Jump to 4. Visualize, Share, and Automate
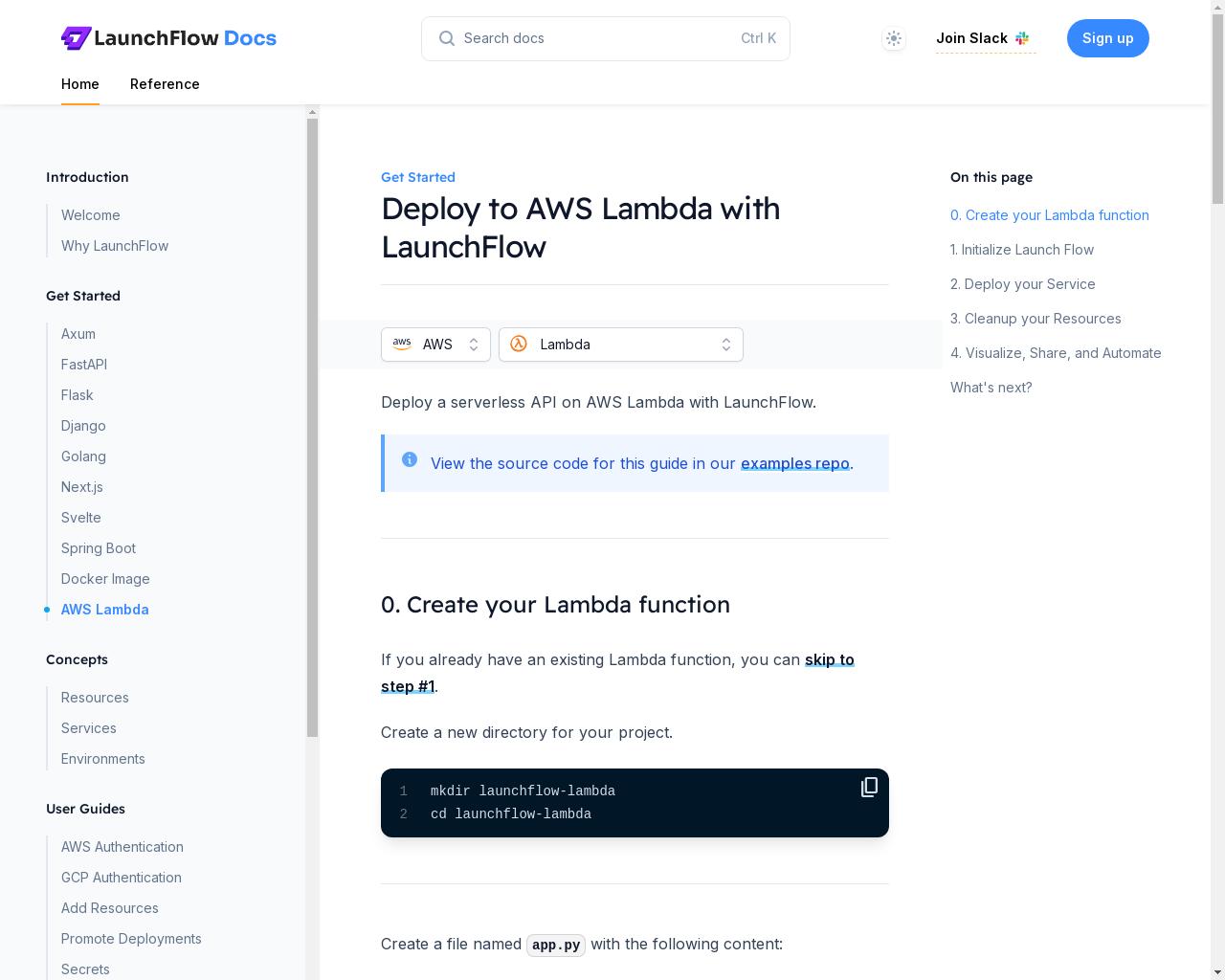The width and height of the screenshot is (1225, 980). click(1056, 353)
